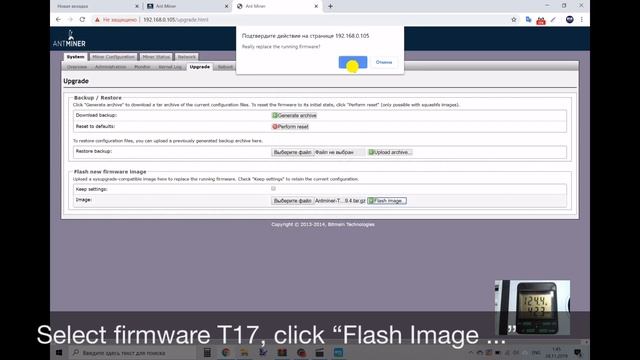The width and height of the screenshot is (640, 360).
Task: Click the not-secure warning icon
Action: point(97,20)
